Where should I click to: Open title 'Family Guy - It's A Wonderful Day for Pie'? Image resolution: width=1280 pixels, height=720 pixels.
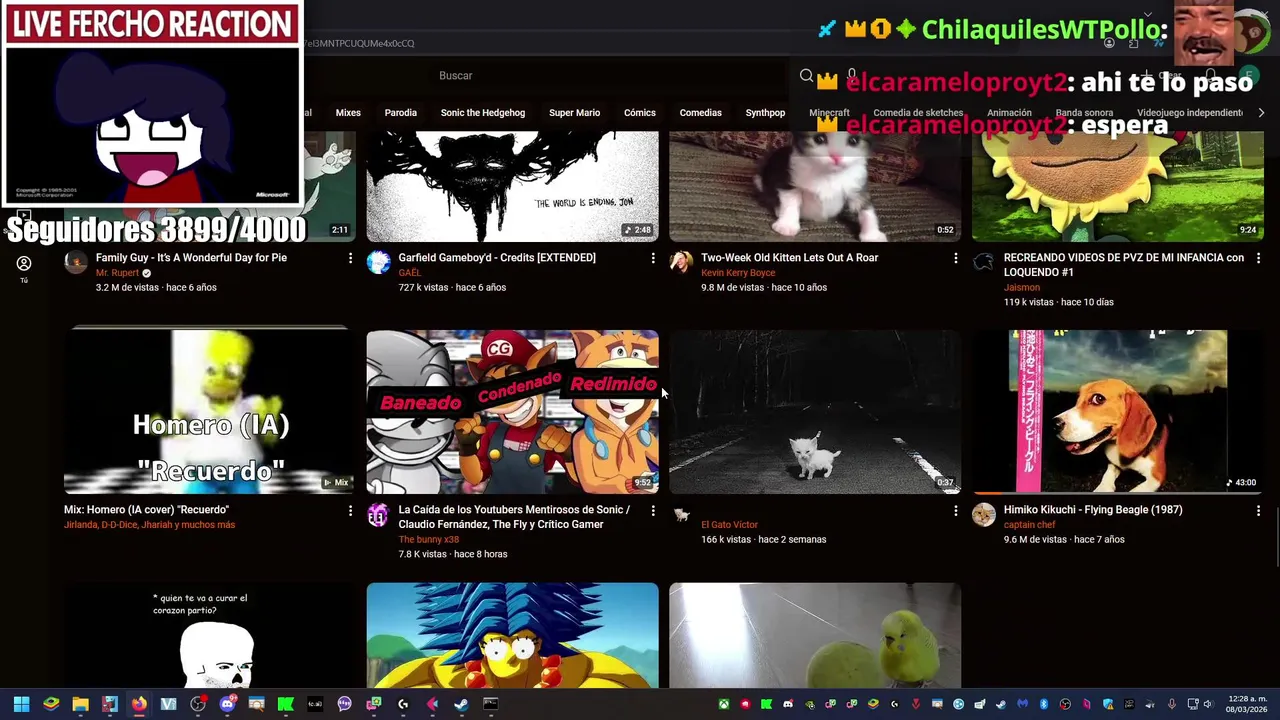tap(191, 258)
